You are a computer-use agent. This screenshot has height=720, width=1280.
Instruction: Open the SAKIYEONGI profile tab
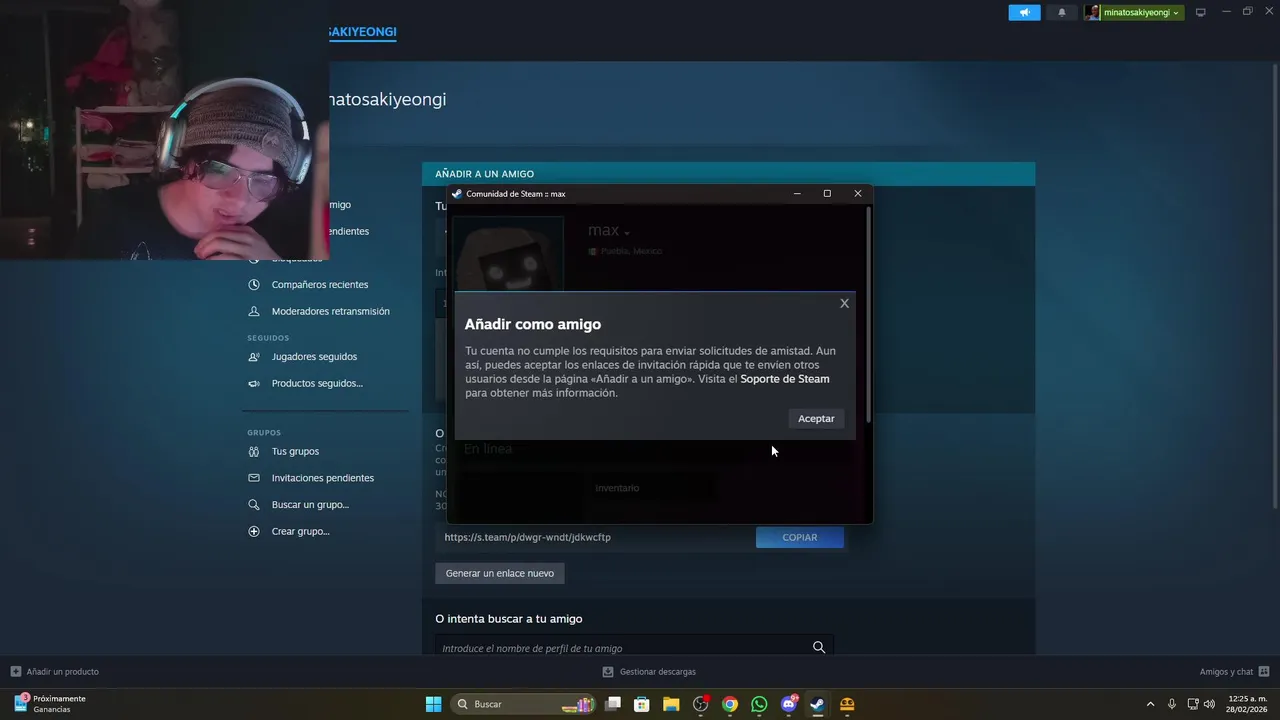[x=363, y=32]
